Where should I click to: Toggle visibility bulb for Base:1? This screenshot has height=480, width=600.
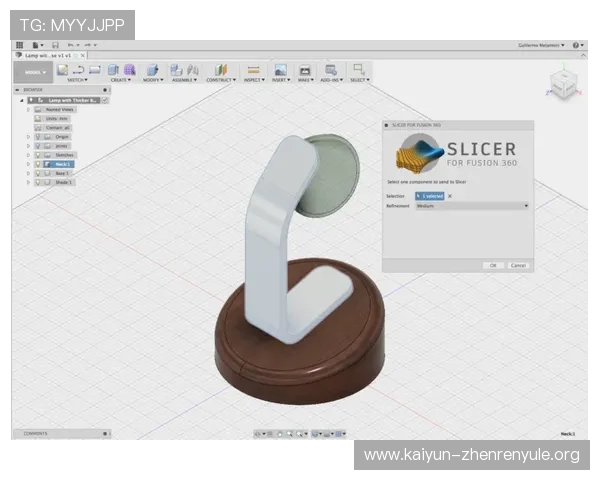(38, 173)
